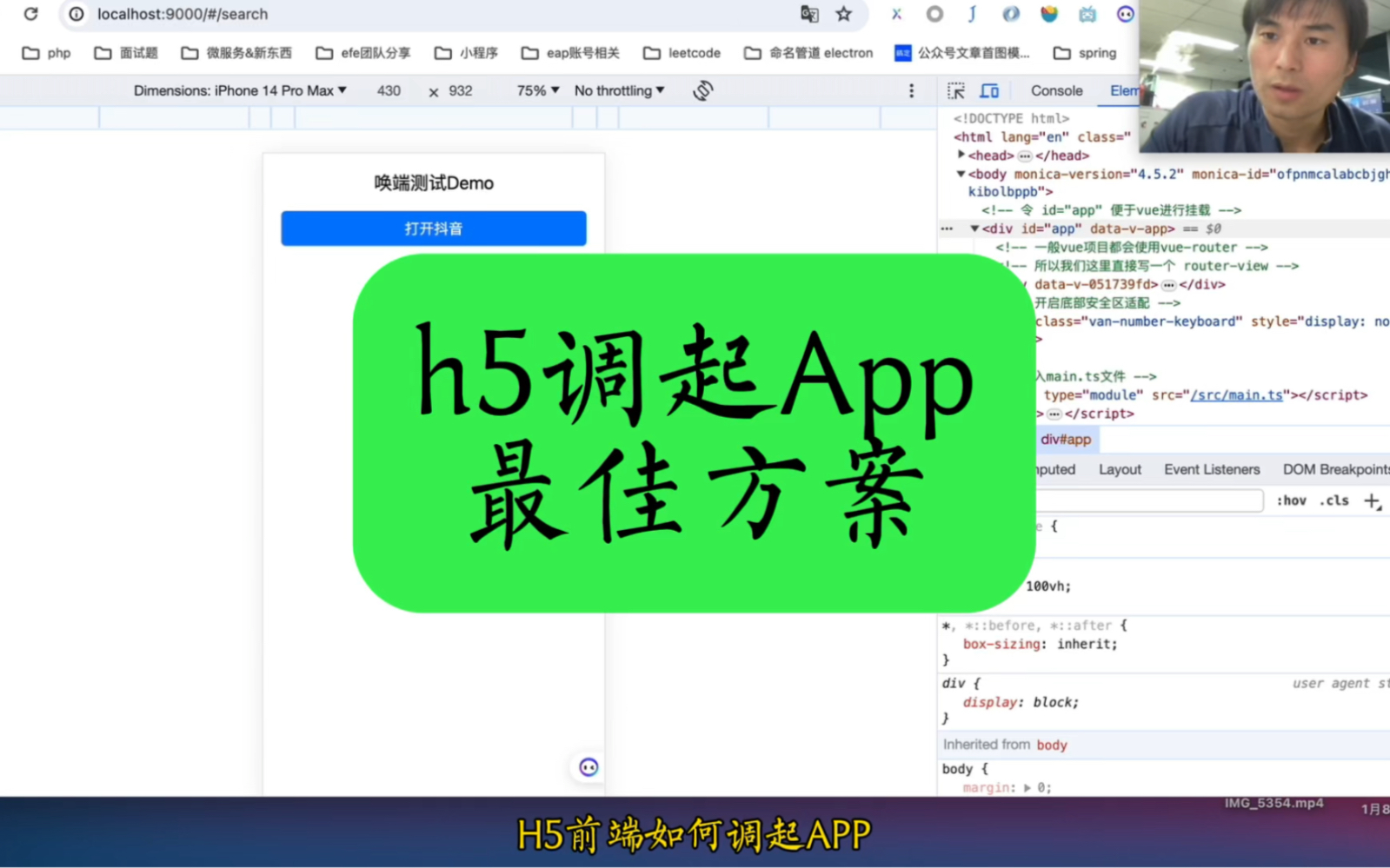
Task: Switch to the Layout tab
Action: (1120, 469)
